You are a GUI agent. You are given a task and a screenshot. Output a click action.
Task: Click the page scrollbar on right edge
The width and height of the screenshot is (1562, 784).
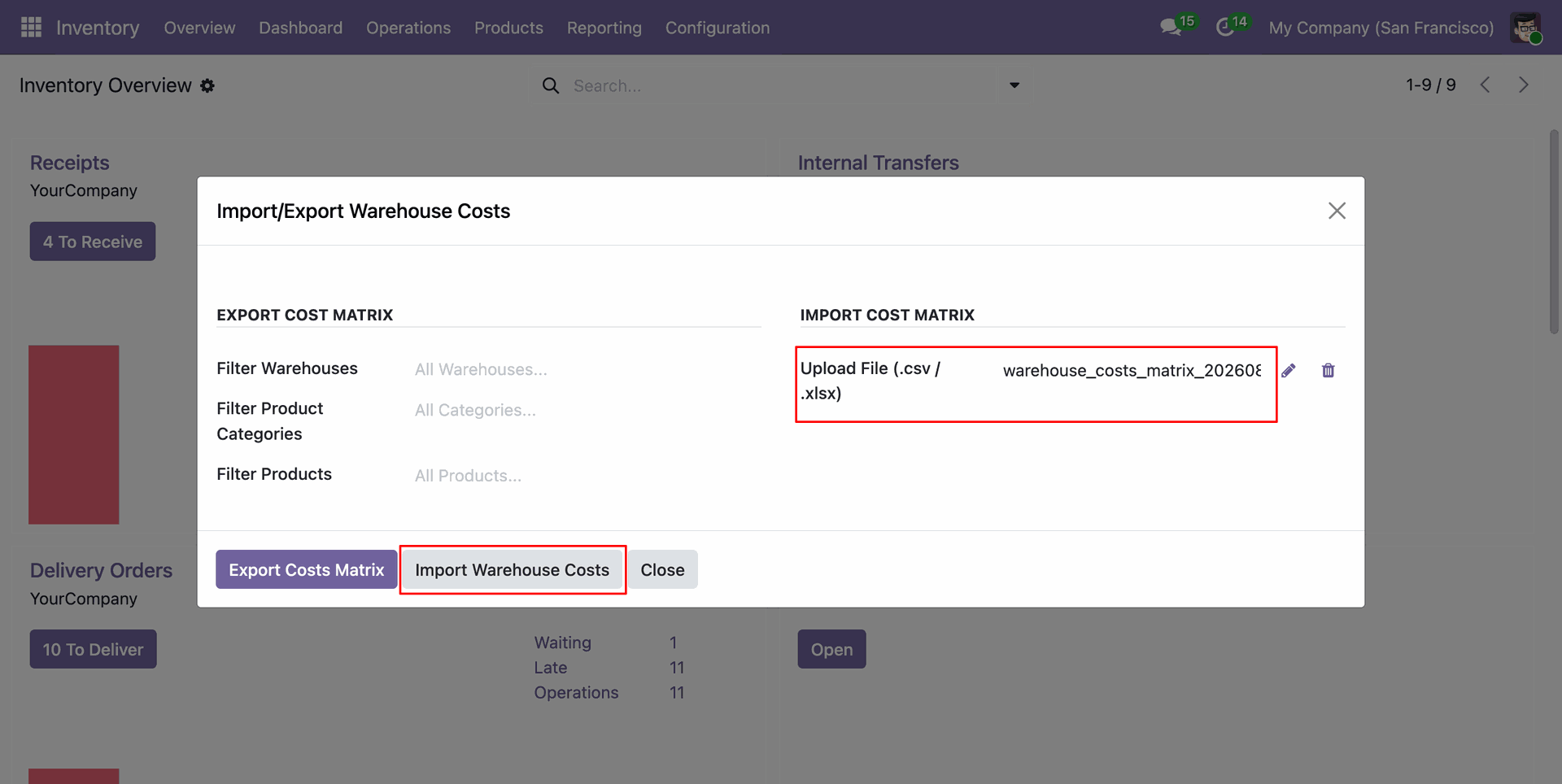coord(1554,232)
